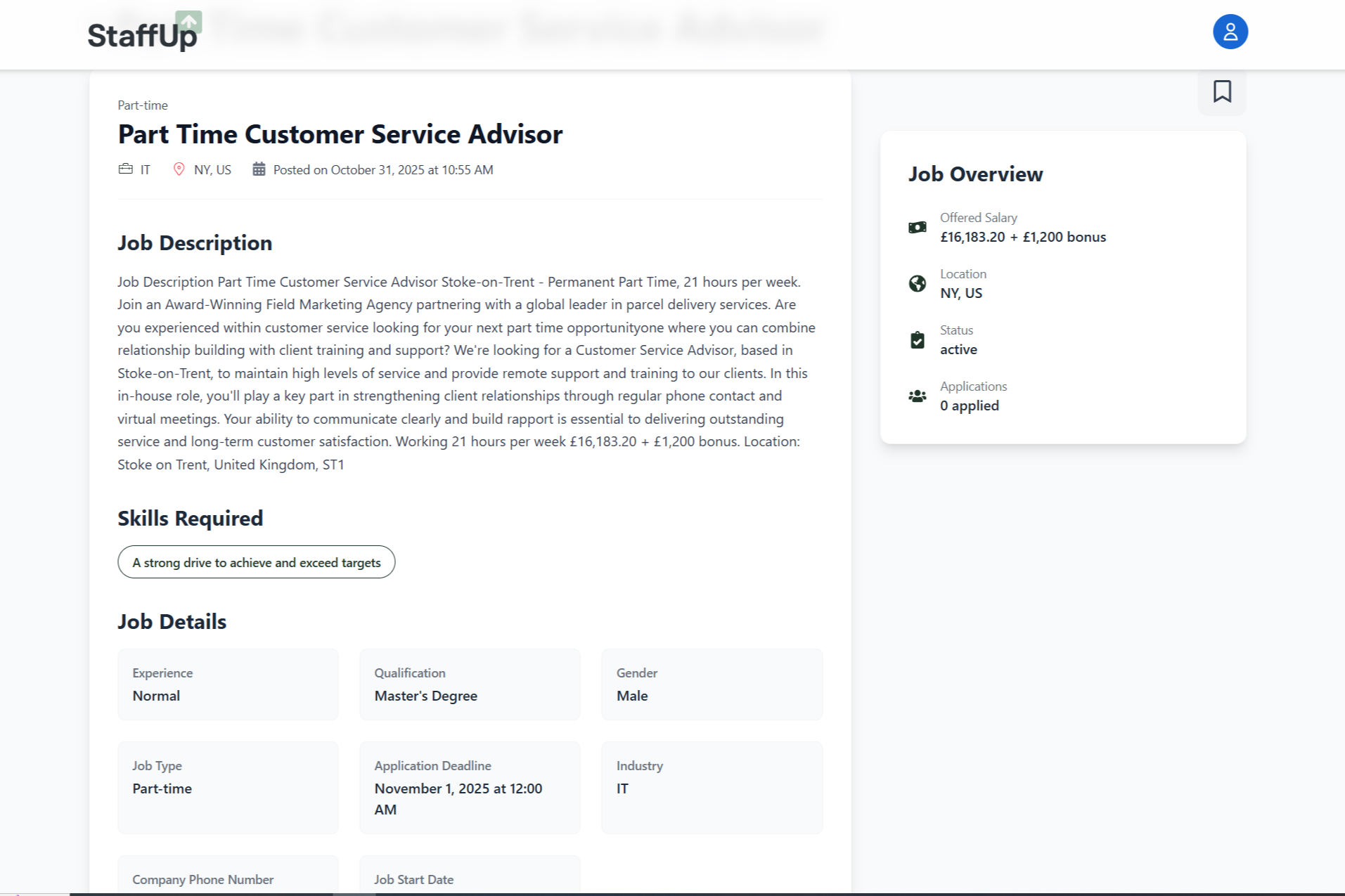
Task: Select the skill chip about exceeding targets
Action: [256, 562]
